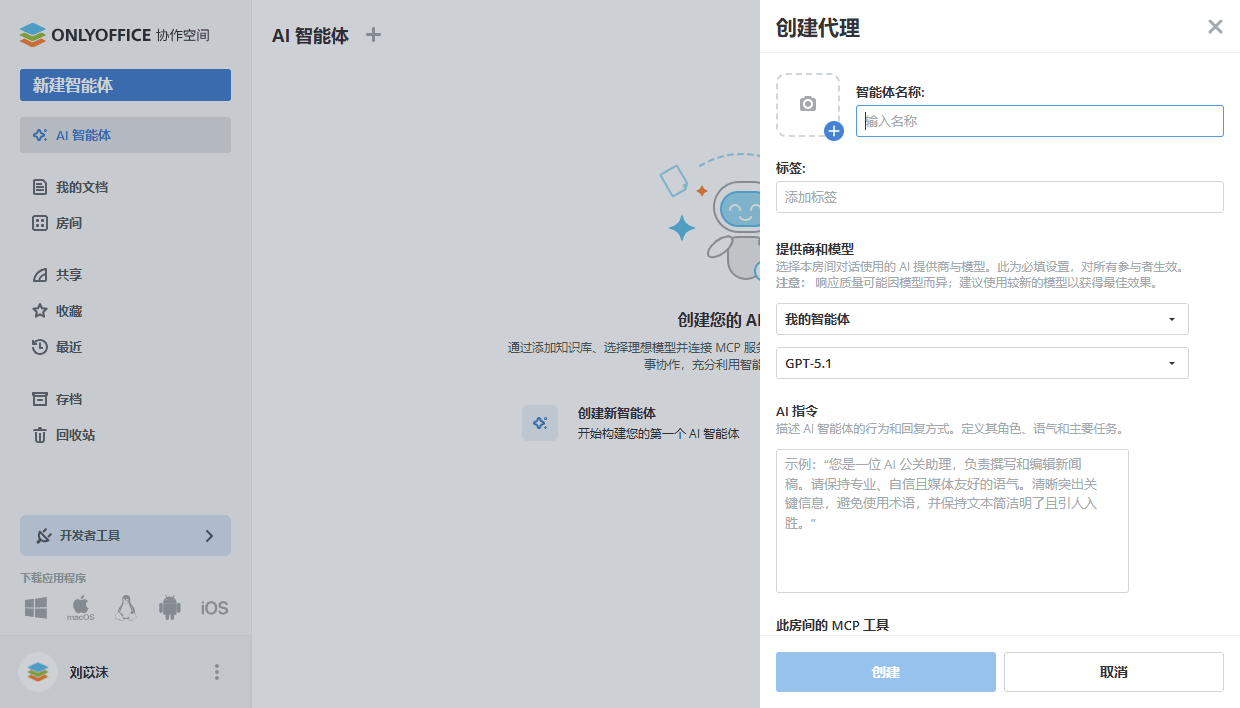Open the 我的智能体 provider dropdown
The height and width of the screenshot is (708, 1240).
pyautogui.click(x=982, y=319)
